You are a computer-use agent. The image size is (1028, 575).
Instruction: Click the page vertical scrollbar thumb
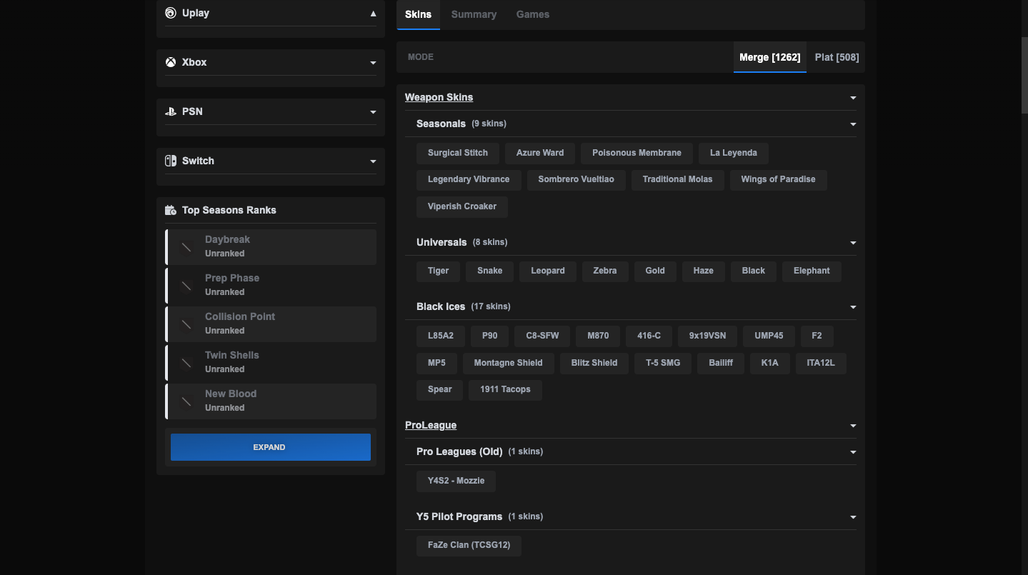pyautogui.click(x=1023, y=75)
